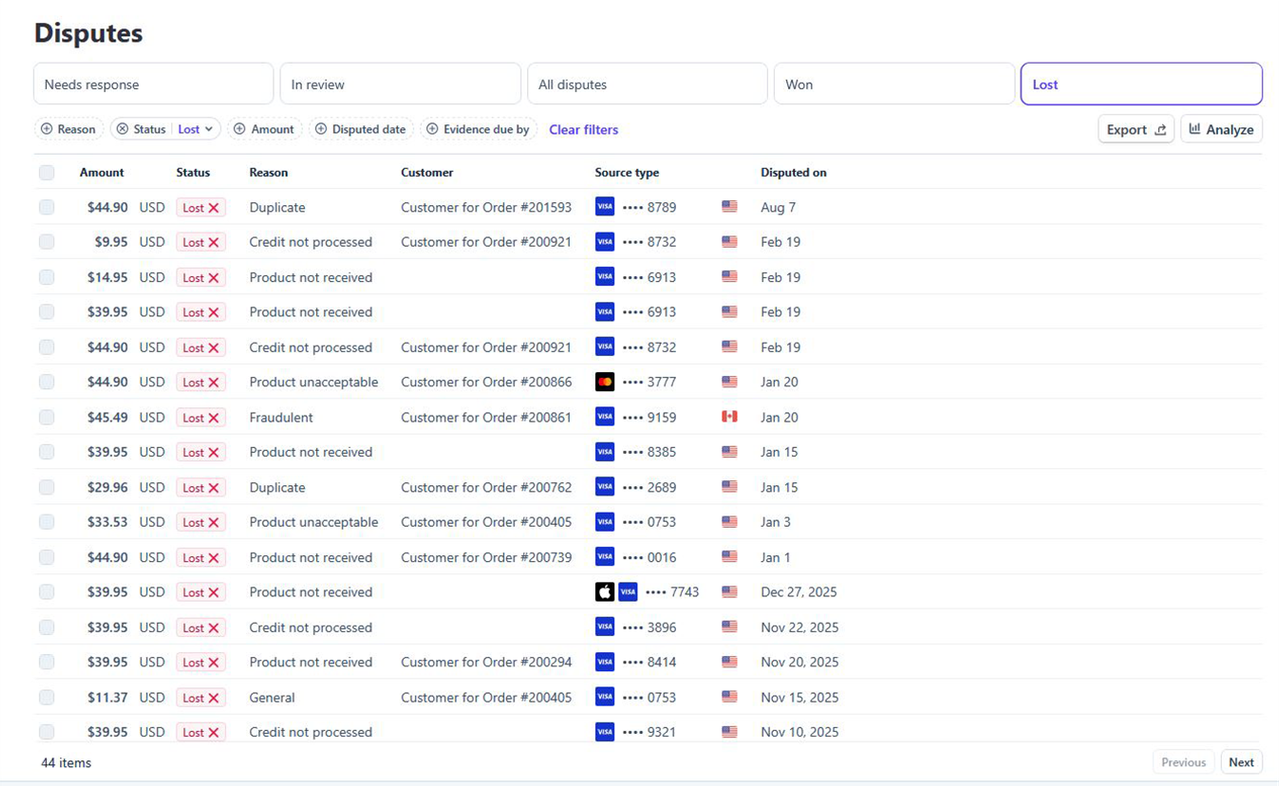1280x786 pixels.
Task: Click the Clear filters link
Action: pyautogui.click(x=584, y=129)
